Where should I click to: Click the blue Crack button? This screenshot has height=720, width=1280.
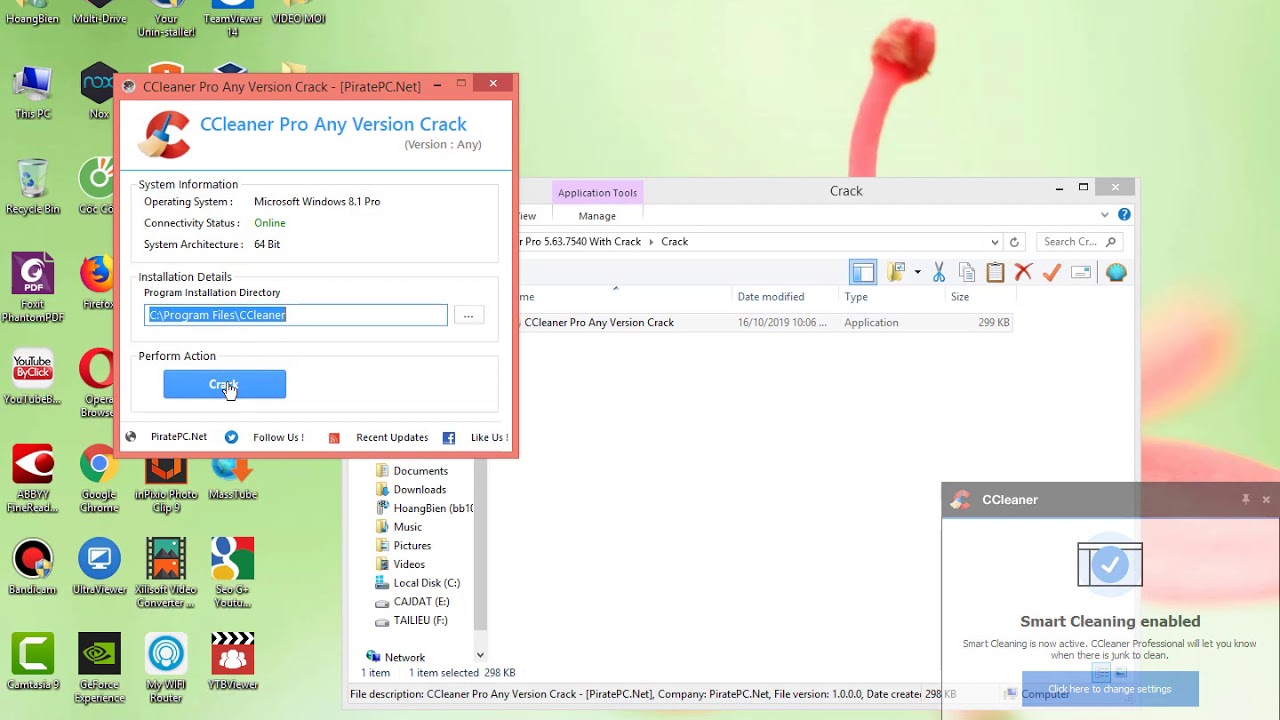(224, 384)
